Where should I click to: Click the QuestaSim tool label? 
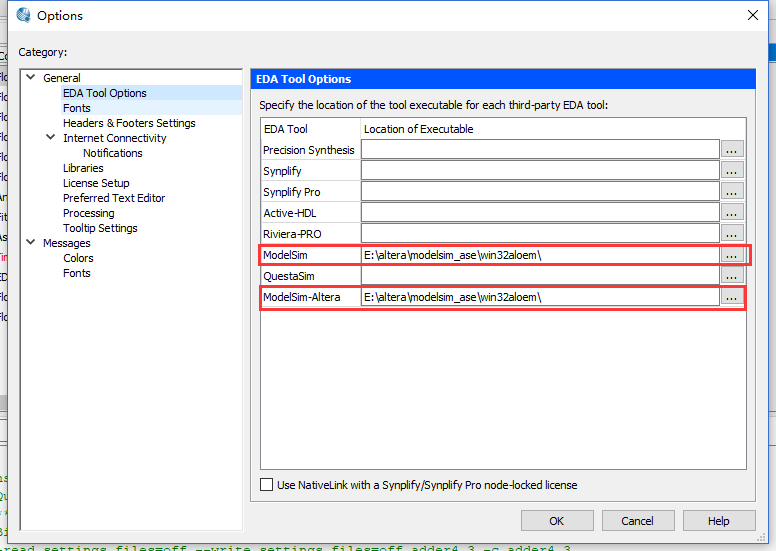pyautogui.click(x=289, y=276)
